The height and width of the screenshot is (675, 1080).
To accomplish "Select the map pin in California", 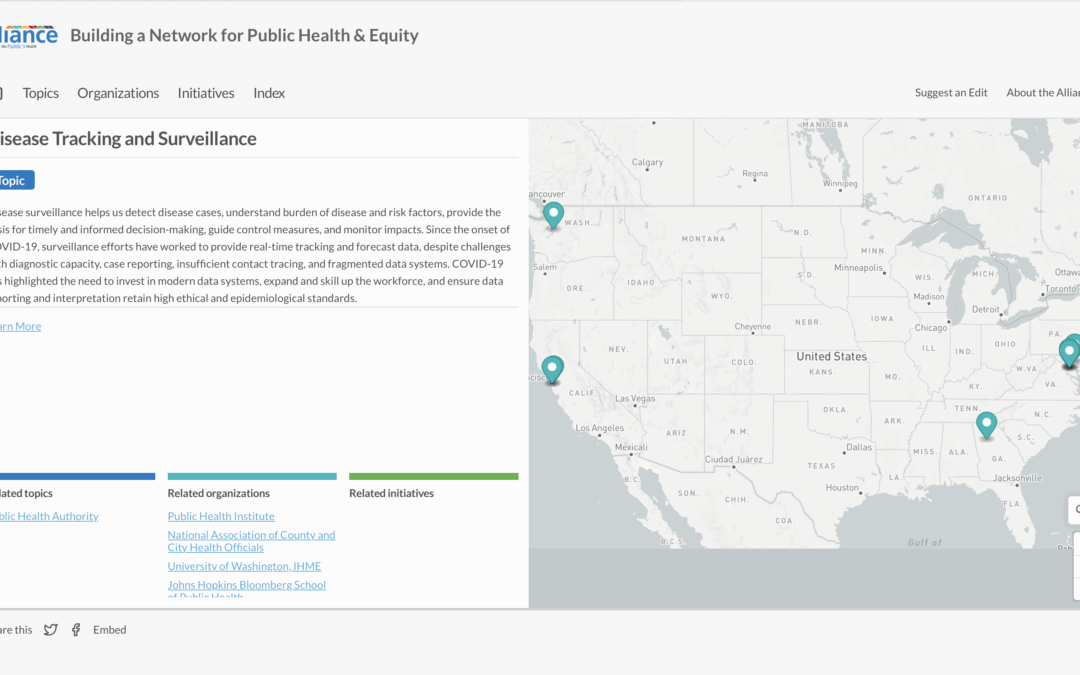I will click(x=552, y=369).
